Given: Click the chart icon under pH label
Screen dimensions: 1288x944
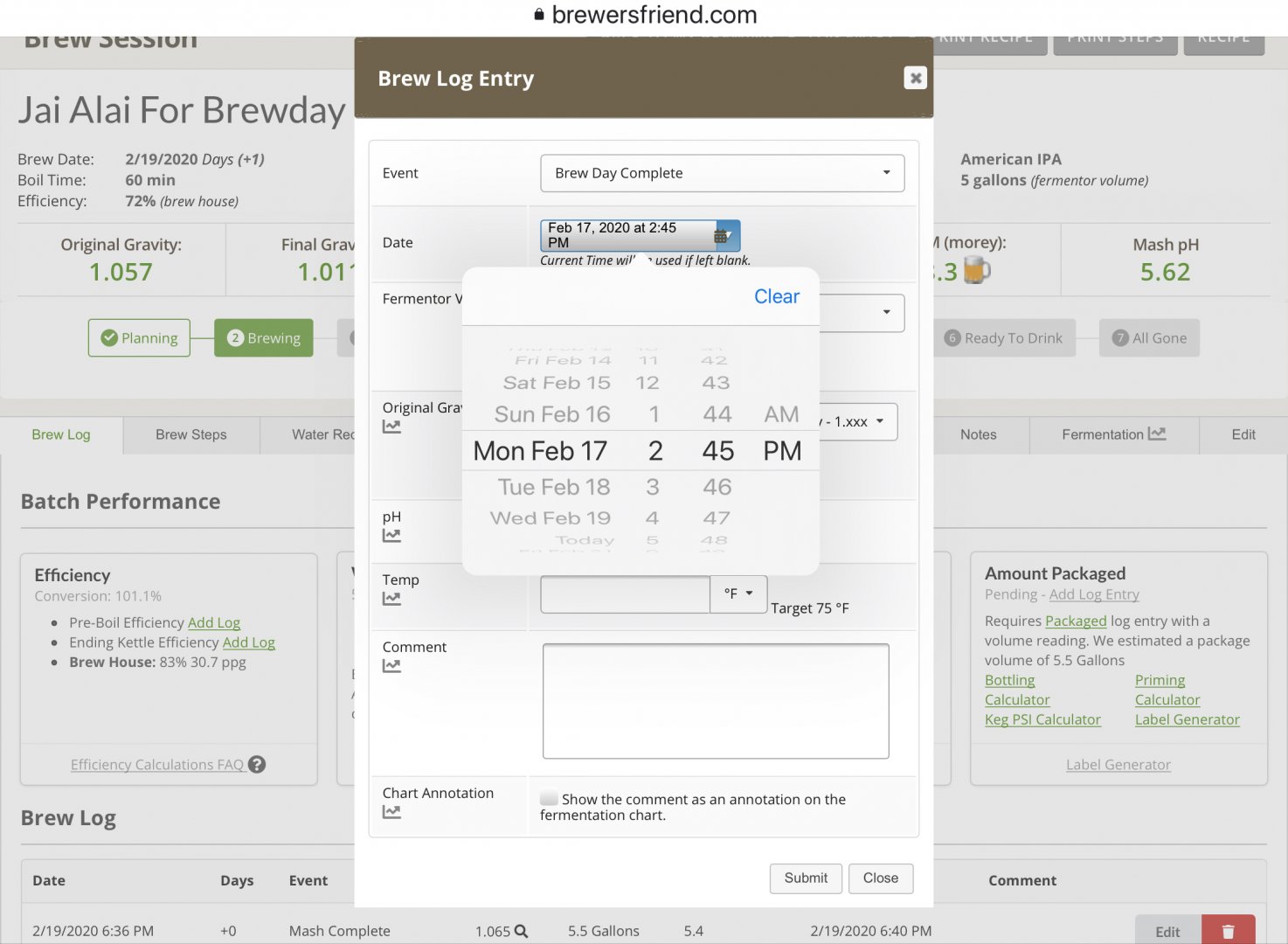Looking at the screenshot, I should [391, 535].
